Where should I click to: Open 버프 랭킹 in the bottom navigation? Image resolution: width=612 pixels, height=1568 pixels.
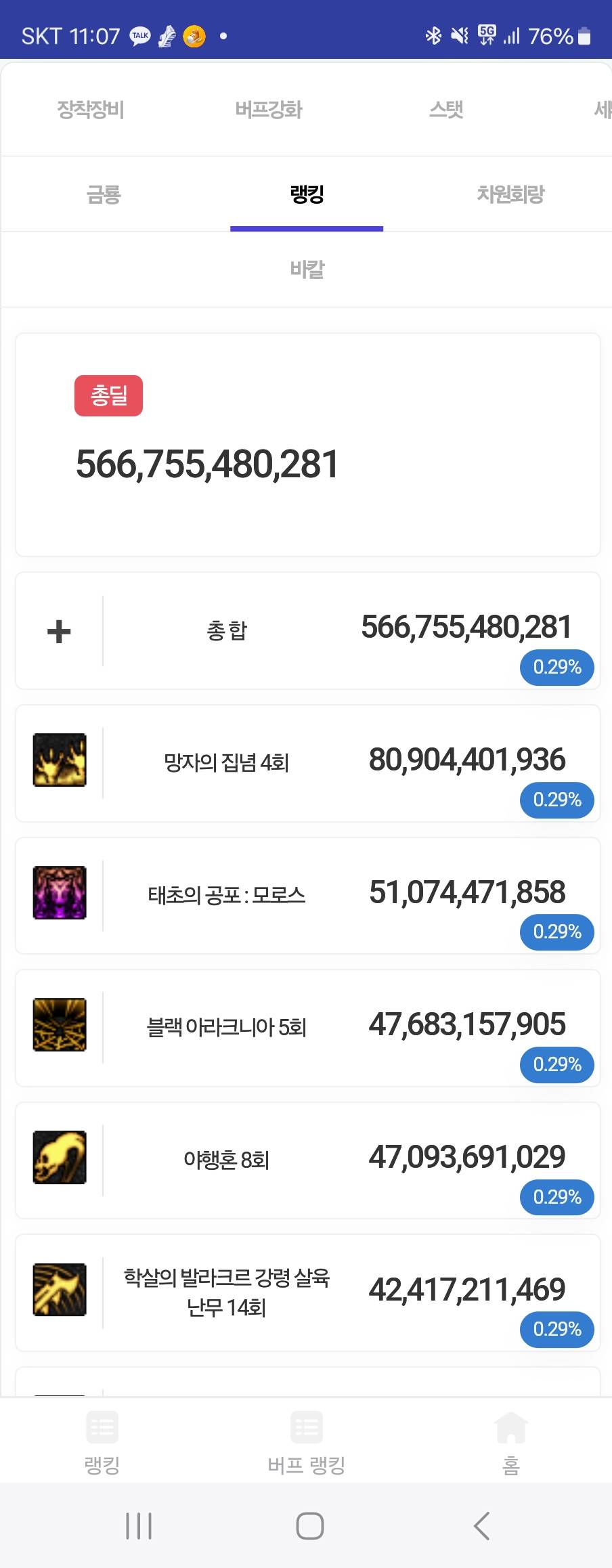click(306, 1443)
